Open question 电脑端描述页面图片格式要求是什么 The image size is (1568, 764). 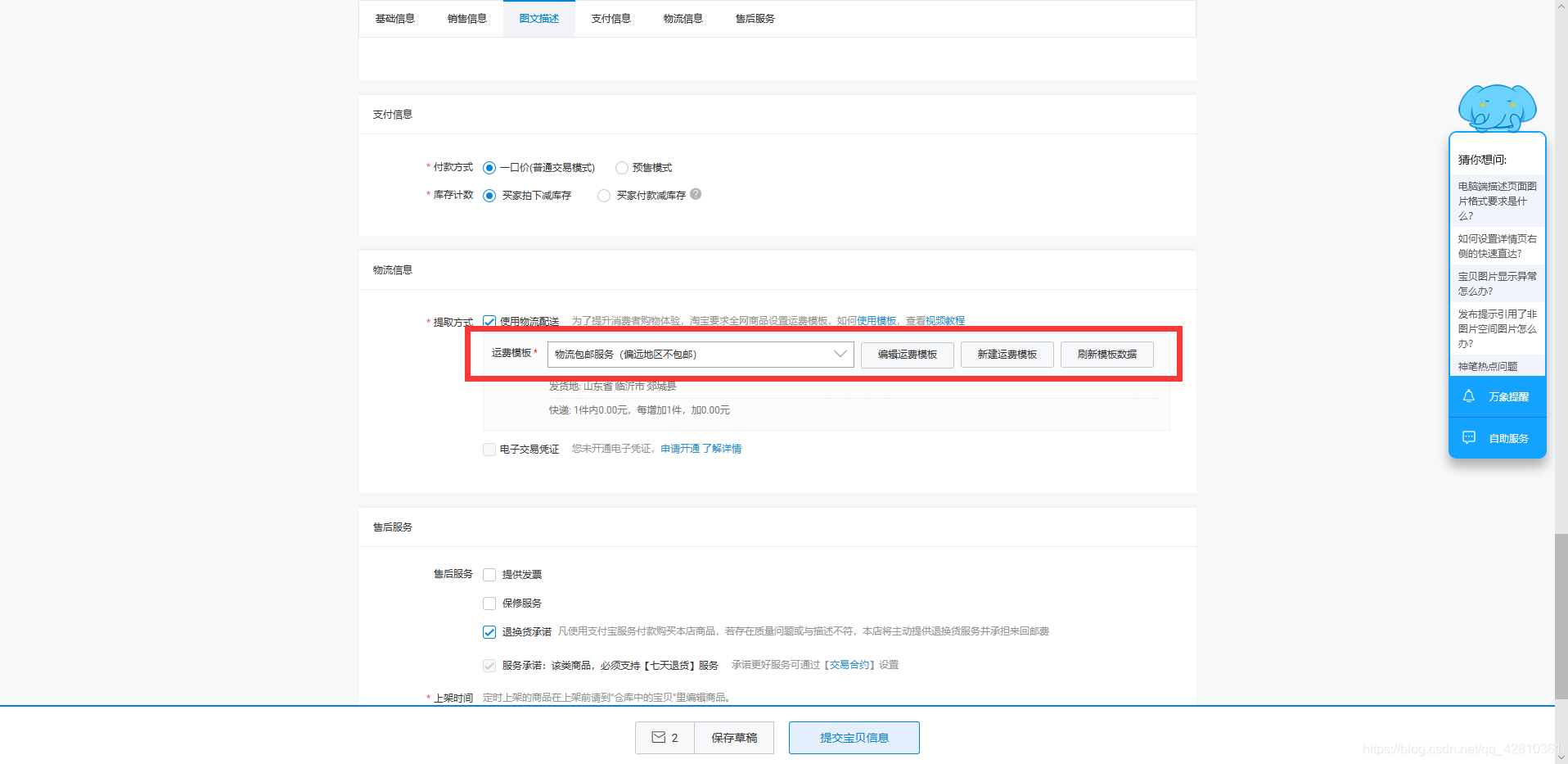[1497, 201]
